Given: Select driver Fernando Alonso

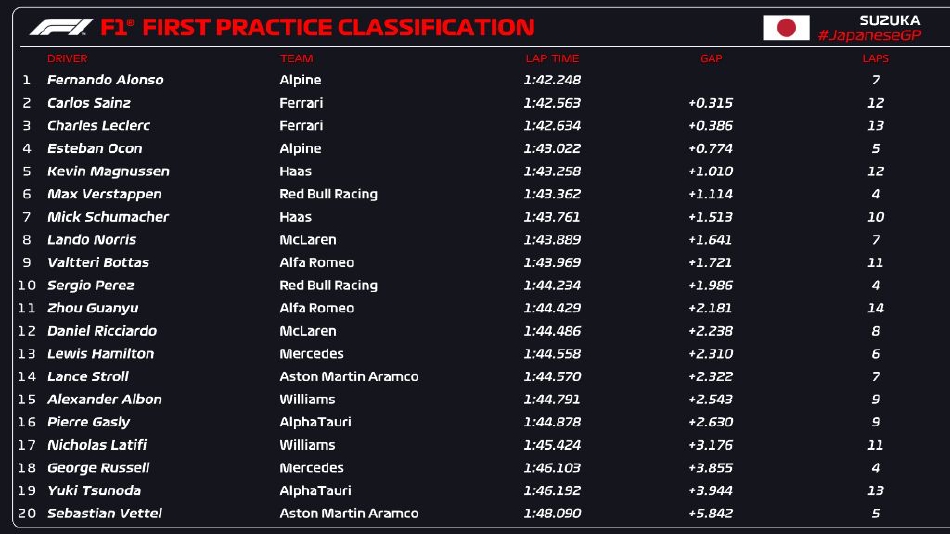Looking at the screenshot, I should [105, 80].
